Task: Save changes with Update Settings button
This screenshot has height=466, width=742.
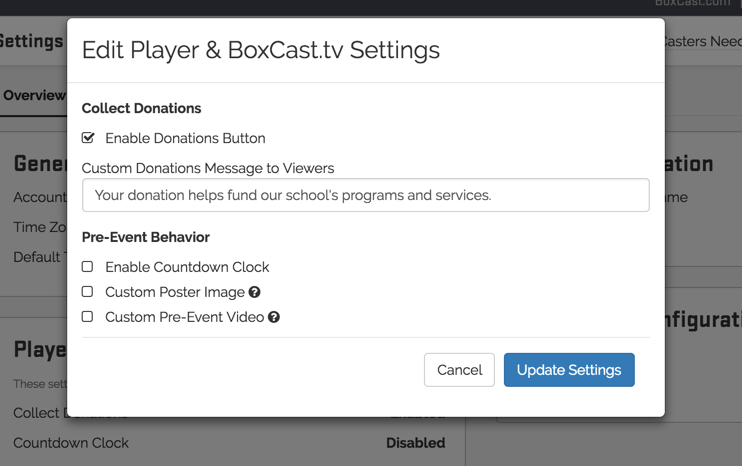Action: pyautogui.click(x=569, y=370)
